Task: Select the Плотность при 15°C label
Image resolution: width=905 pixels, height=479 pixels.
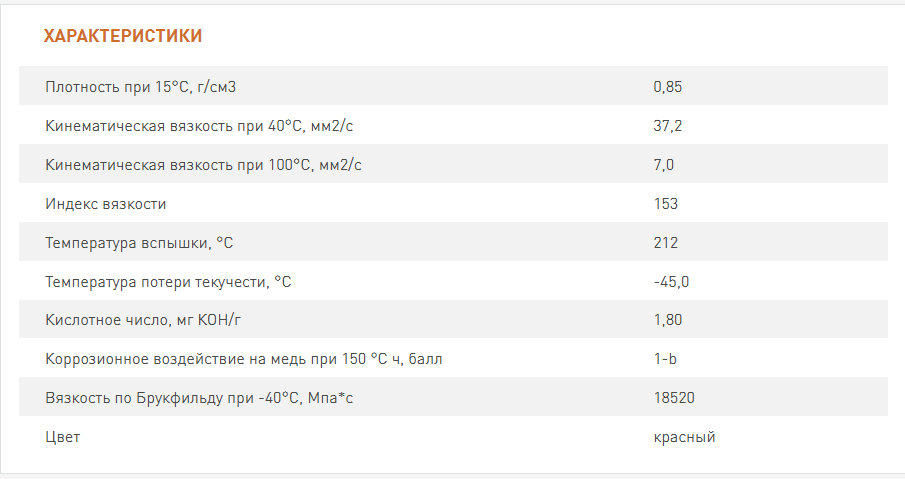Action: (141, 87)
